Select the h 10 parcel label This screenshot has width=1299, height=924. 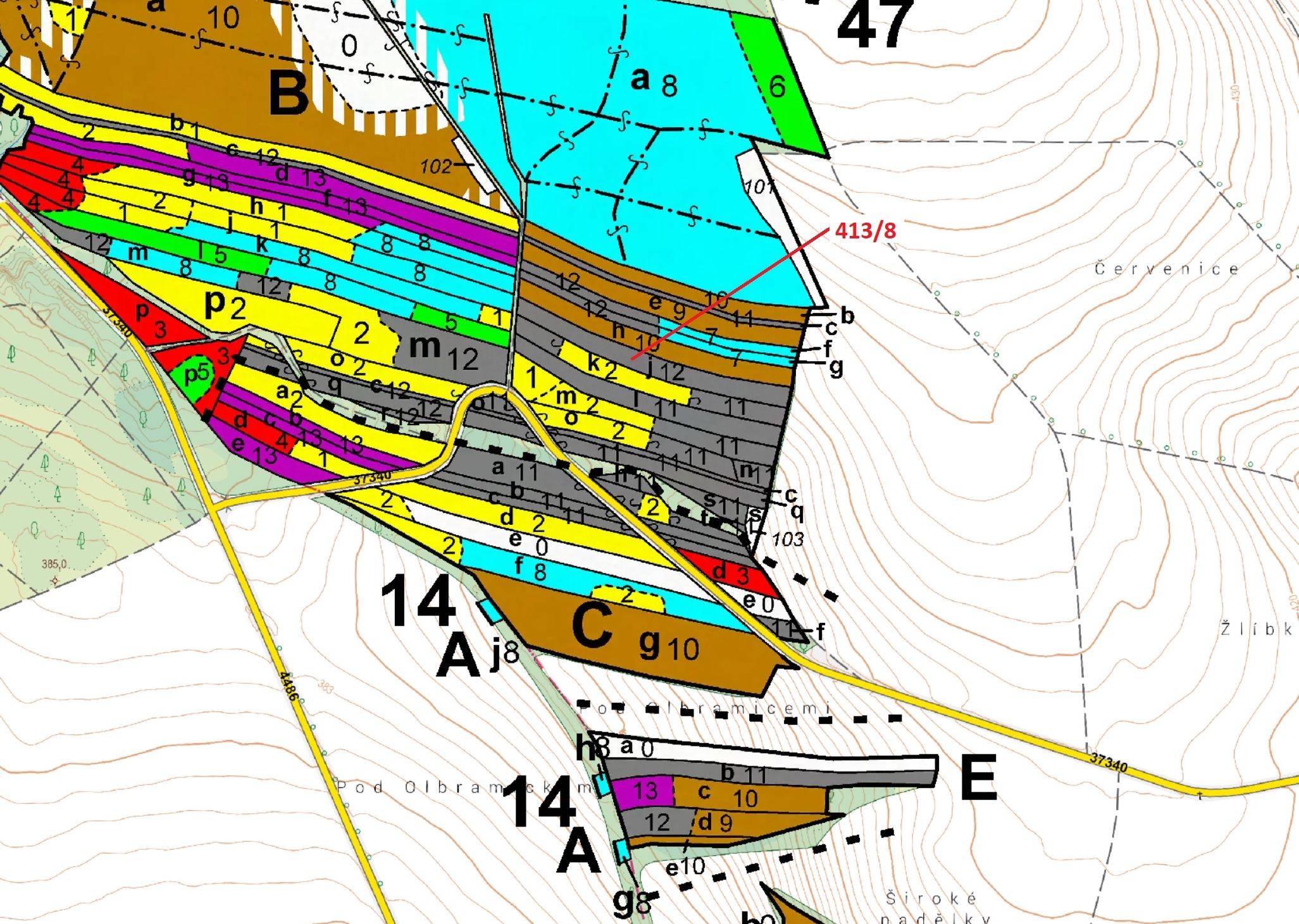point(635,335)
